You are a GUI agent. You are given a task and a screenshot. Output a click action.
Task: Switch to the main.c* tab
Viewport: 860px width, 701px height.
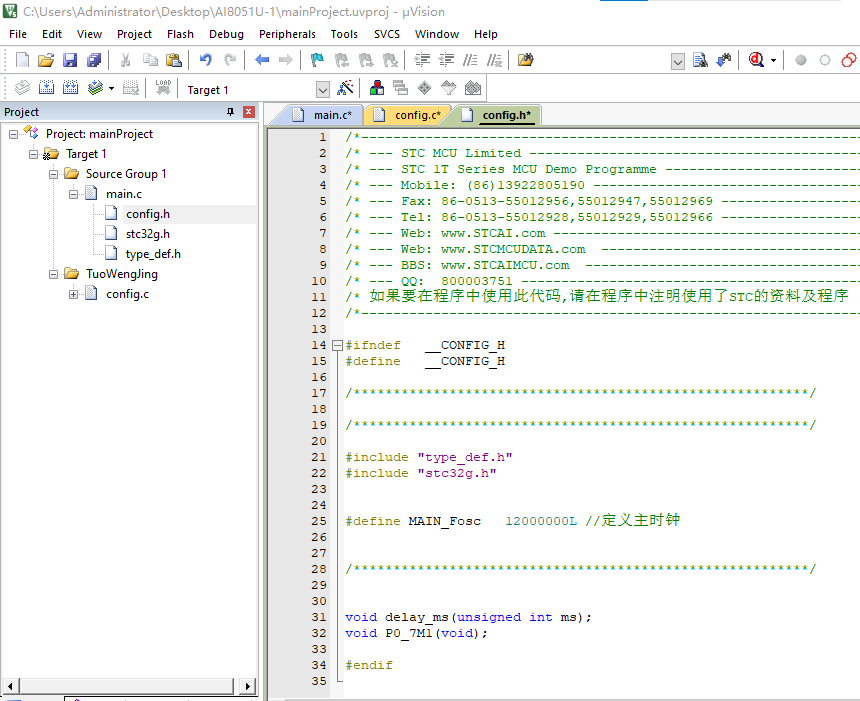point(322,115)
